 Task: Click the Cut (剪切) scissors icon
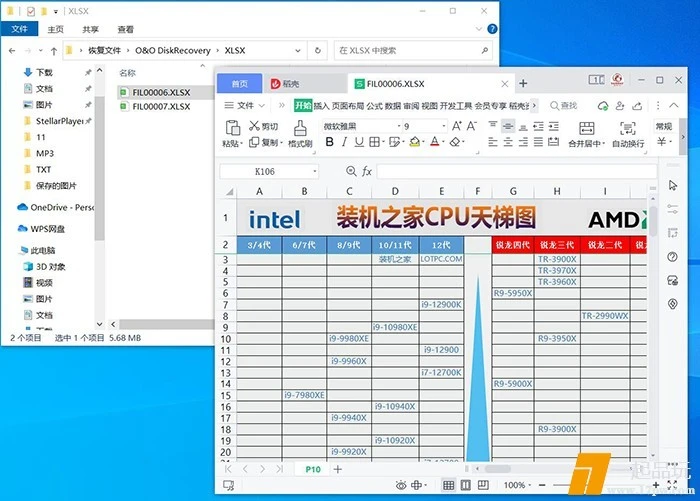252,127
